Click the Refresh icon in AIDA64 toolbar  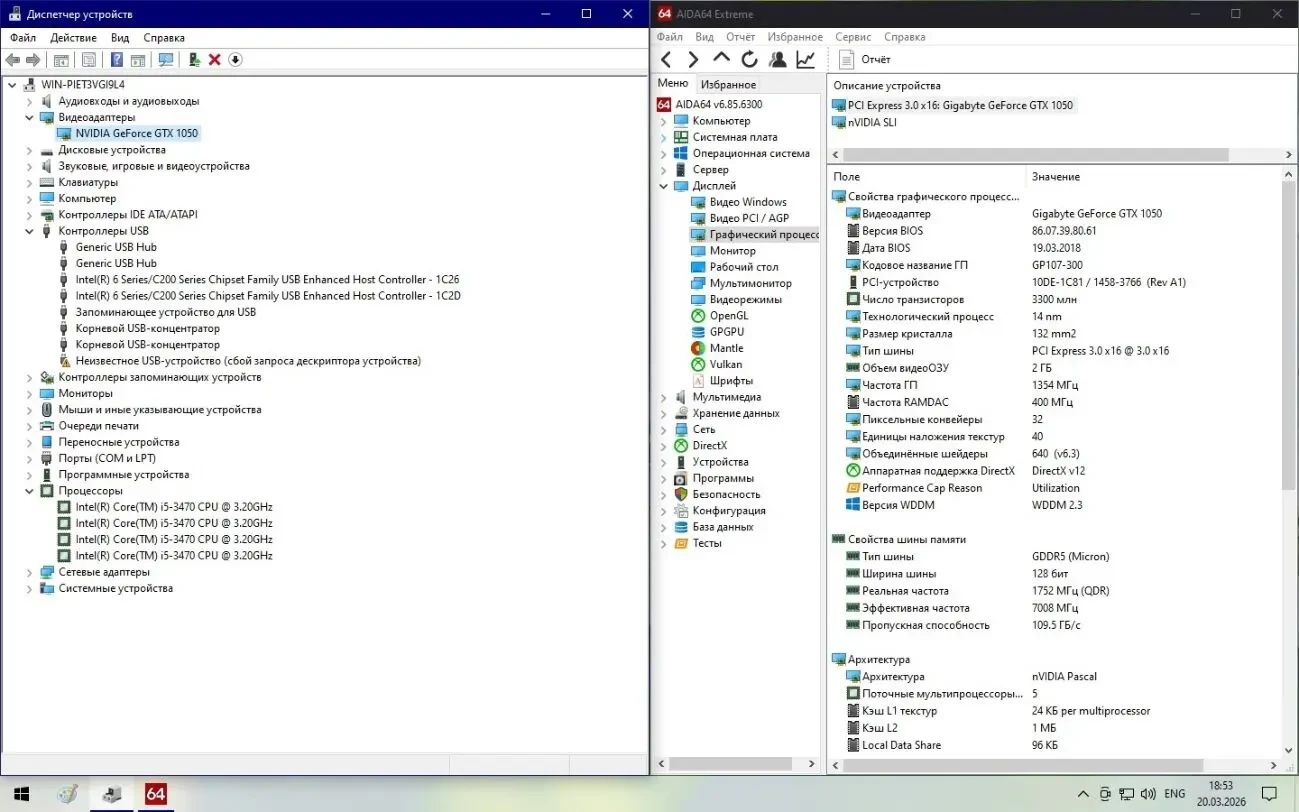pyautogui.click(x=749, y=60)
